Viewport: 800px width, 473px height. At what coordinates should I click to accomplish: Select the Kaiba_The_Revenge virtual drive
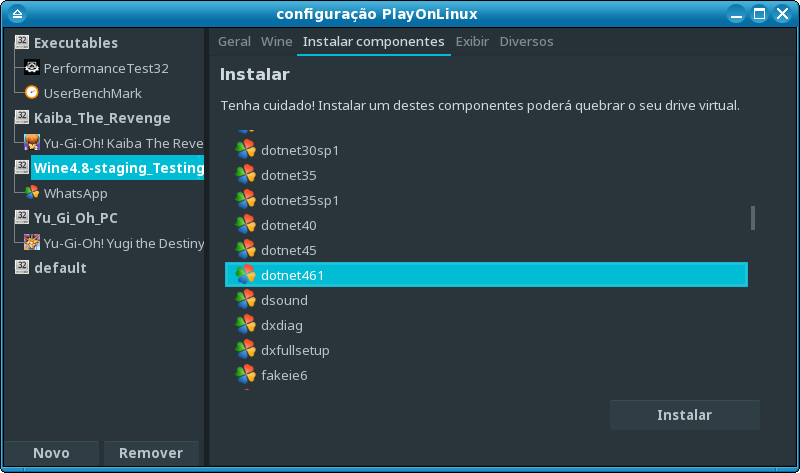[x=101, y=118]
